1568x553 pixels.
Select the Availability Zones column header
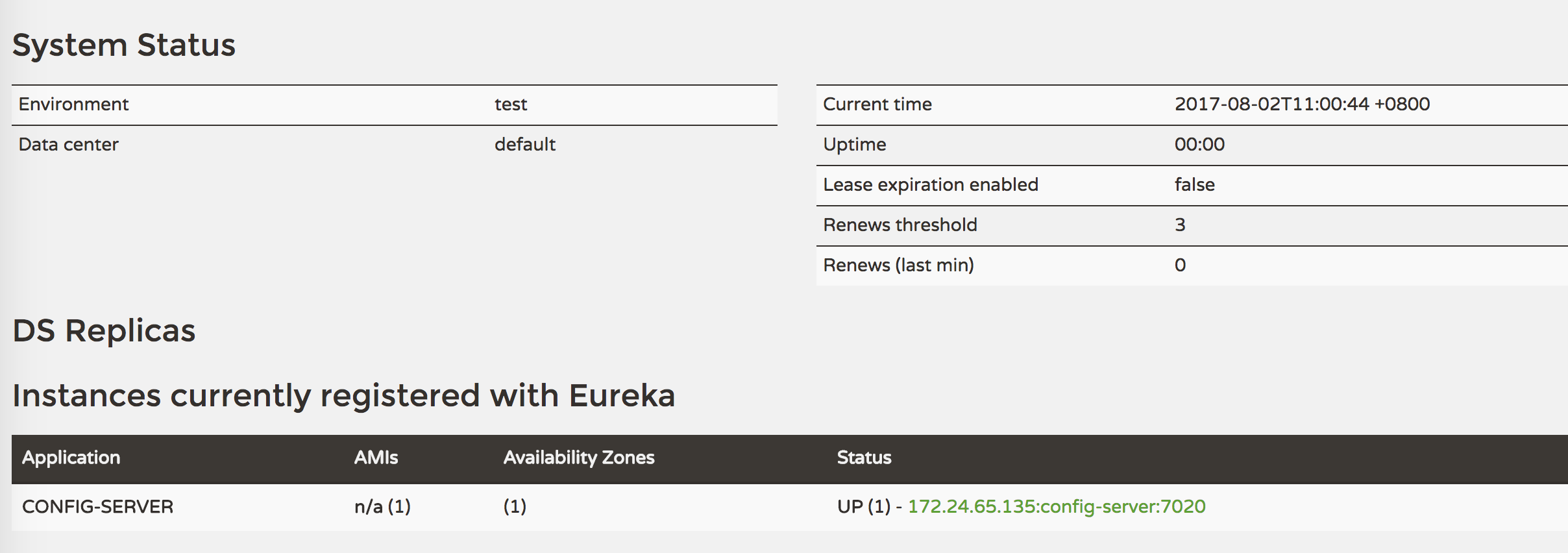579,458
